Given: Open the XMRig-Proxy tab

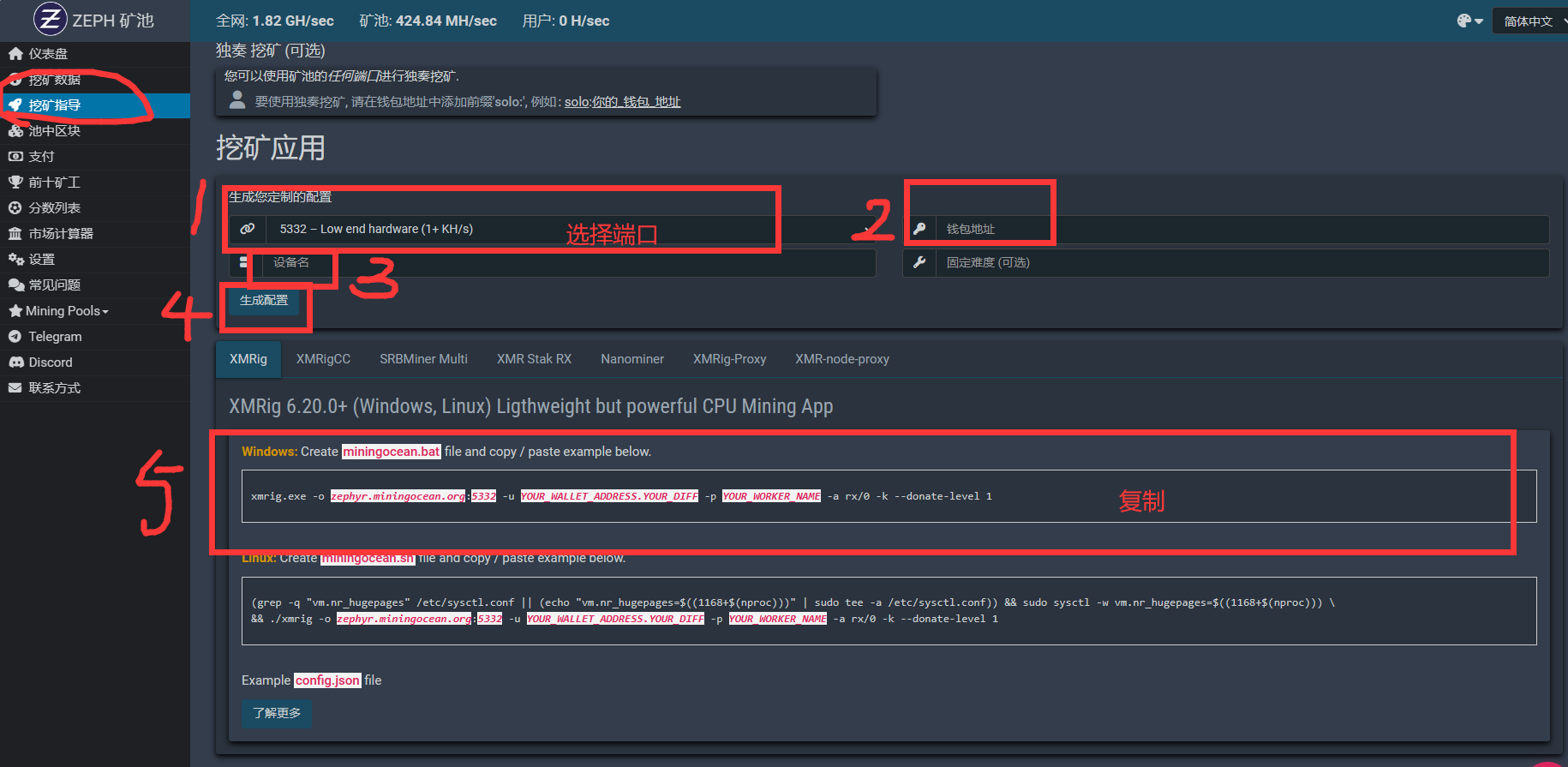Looking at the screenshot, I should pyautogui.click(x=729, y=359).
